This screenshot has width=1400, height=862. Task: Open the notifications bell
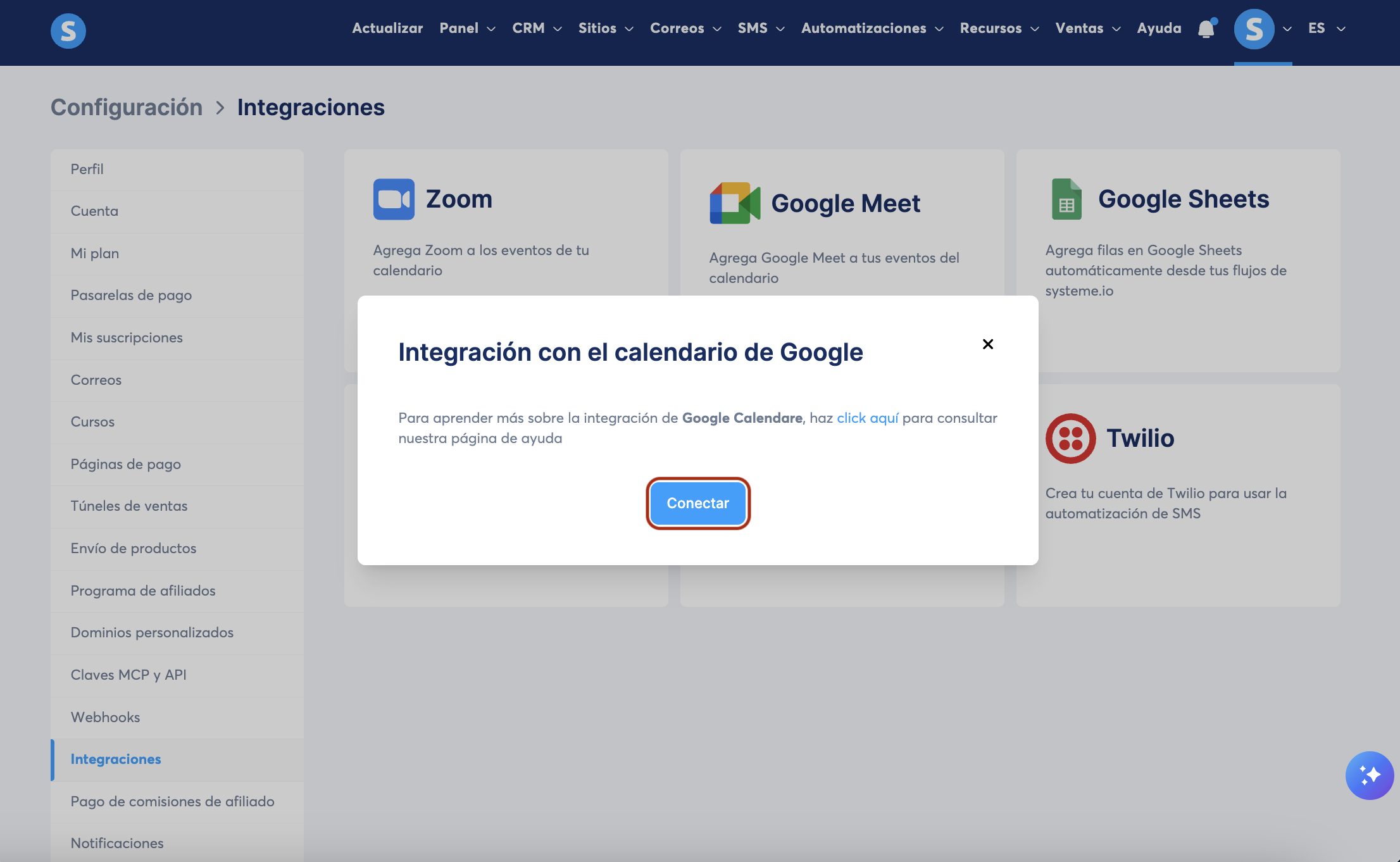(x=1206, y=28)
